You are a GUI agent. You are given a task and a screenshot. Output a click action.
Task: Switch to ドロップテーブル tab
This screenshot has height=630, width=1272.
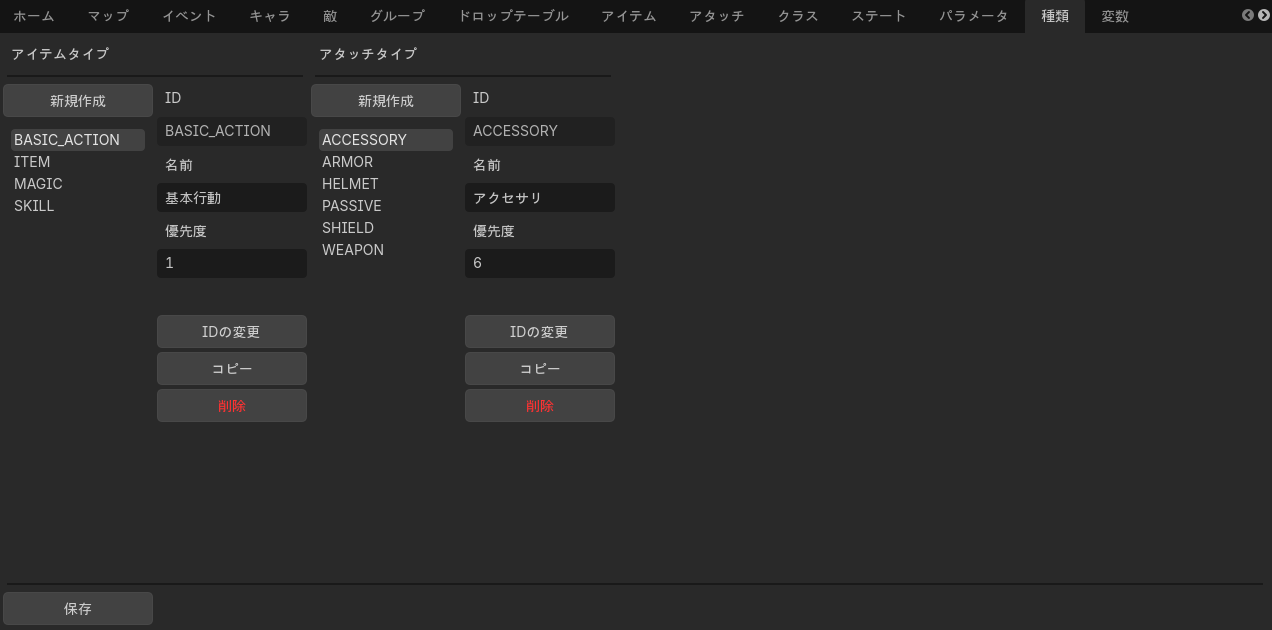[513, 16]
